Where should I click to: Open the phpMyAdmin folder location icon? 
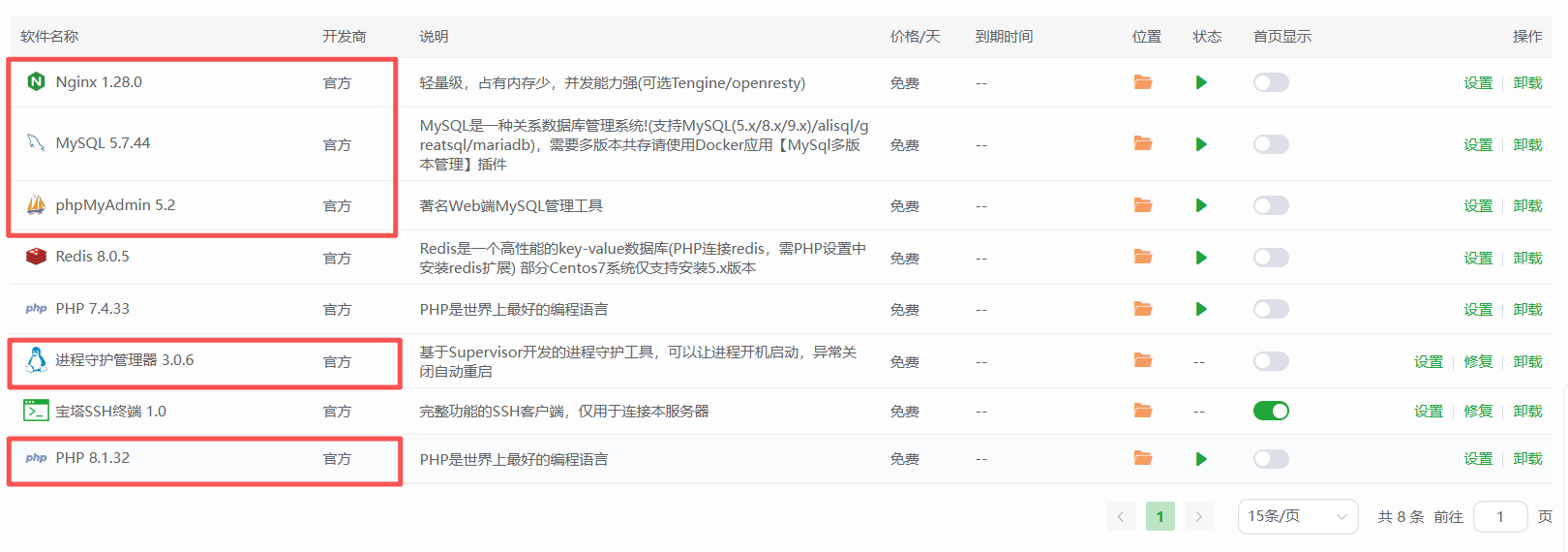(x=1143, y=205)
